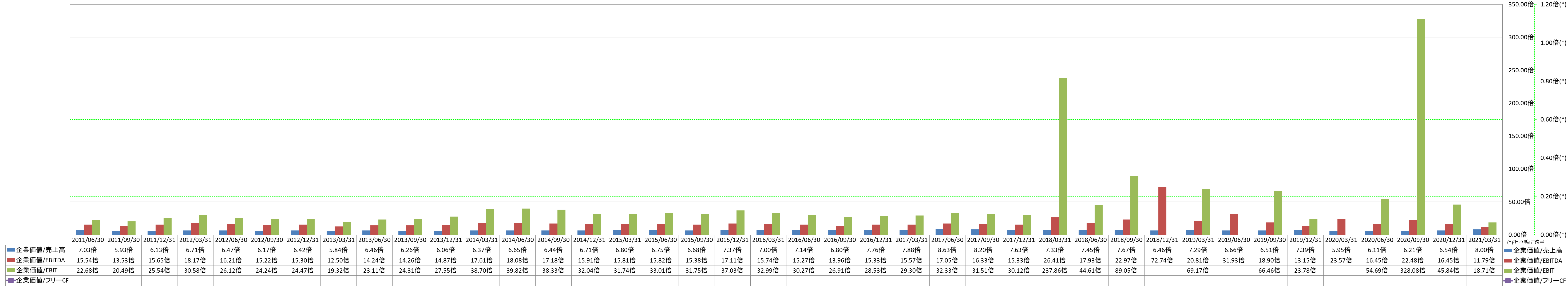Click the red EBITDA bar for 2019/06/30

tap(1234, 224)
